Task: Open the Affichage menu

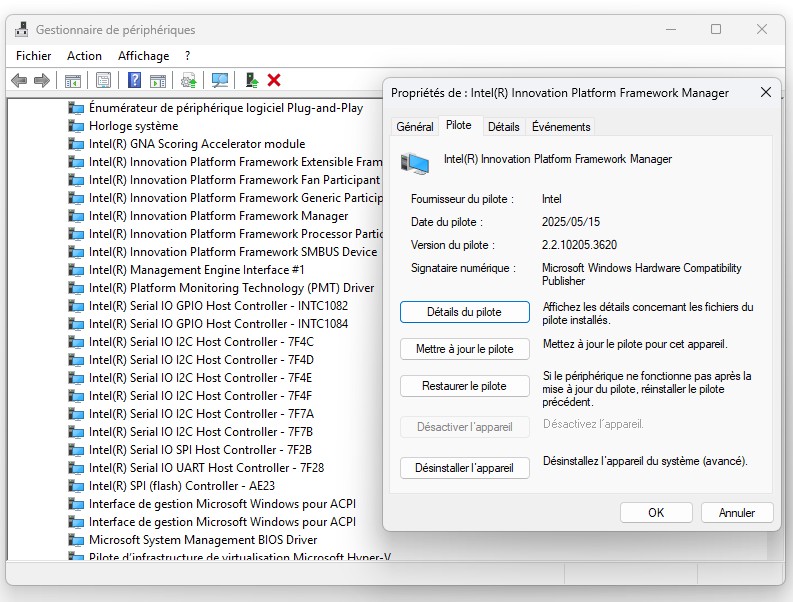Action: pos(143,56)
